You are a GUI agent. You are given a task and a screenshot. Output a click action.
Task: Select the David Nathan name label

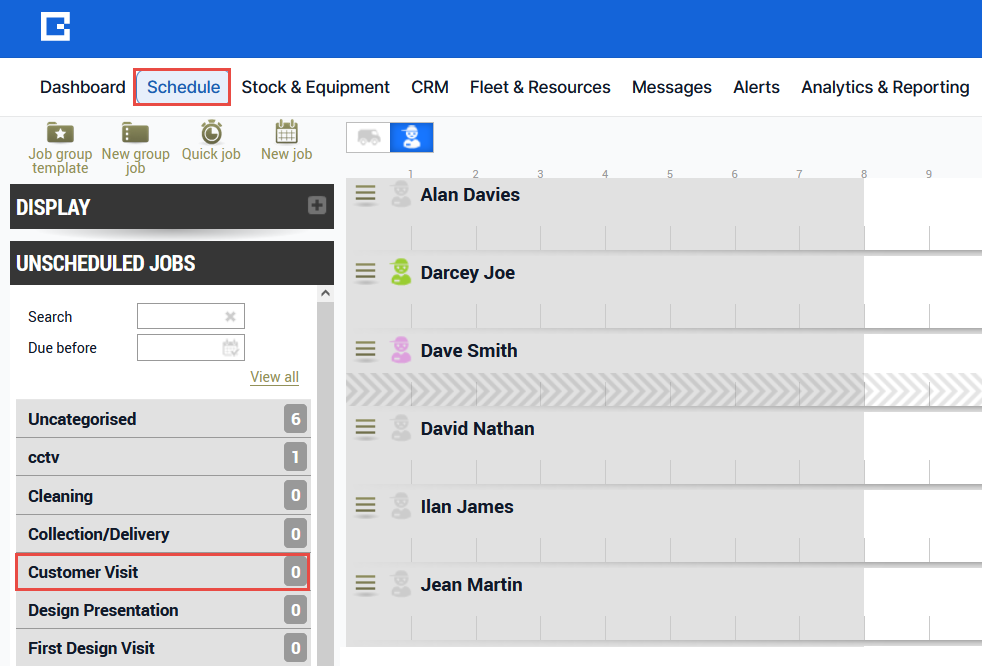(x=477, y=429)
